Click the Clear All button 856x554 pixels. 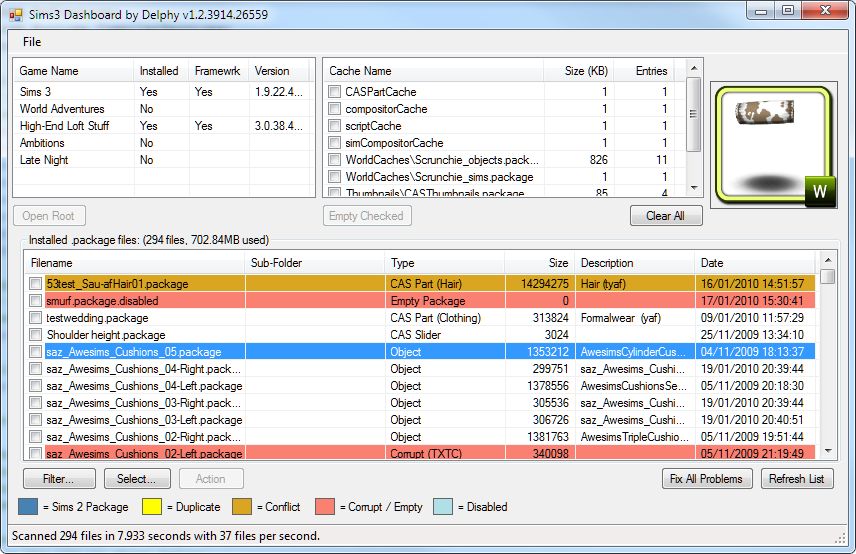click(666, 216)
